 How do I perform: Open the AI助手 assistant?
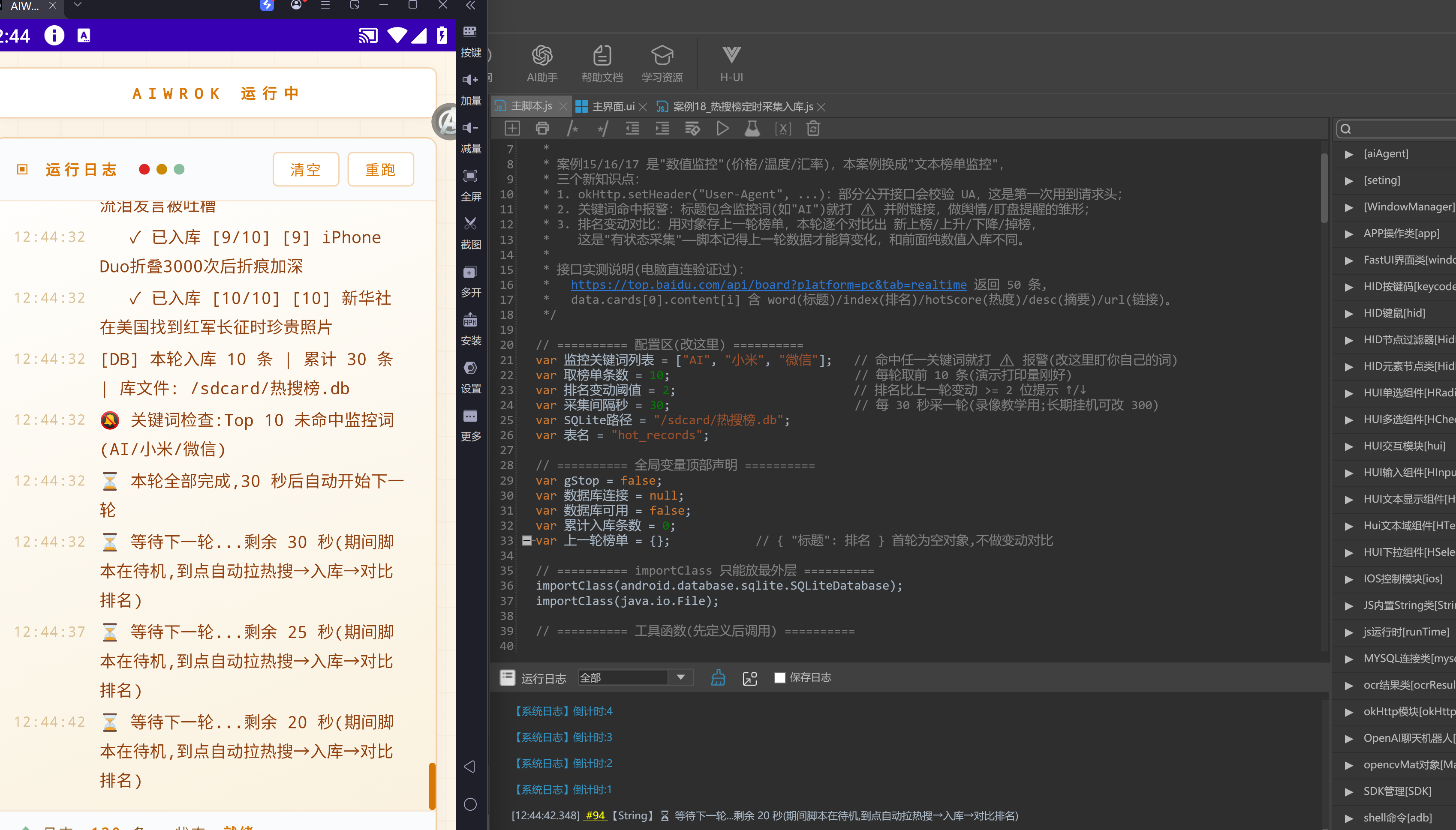tap(542, 64)
